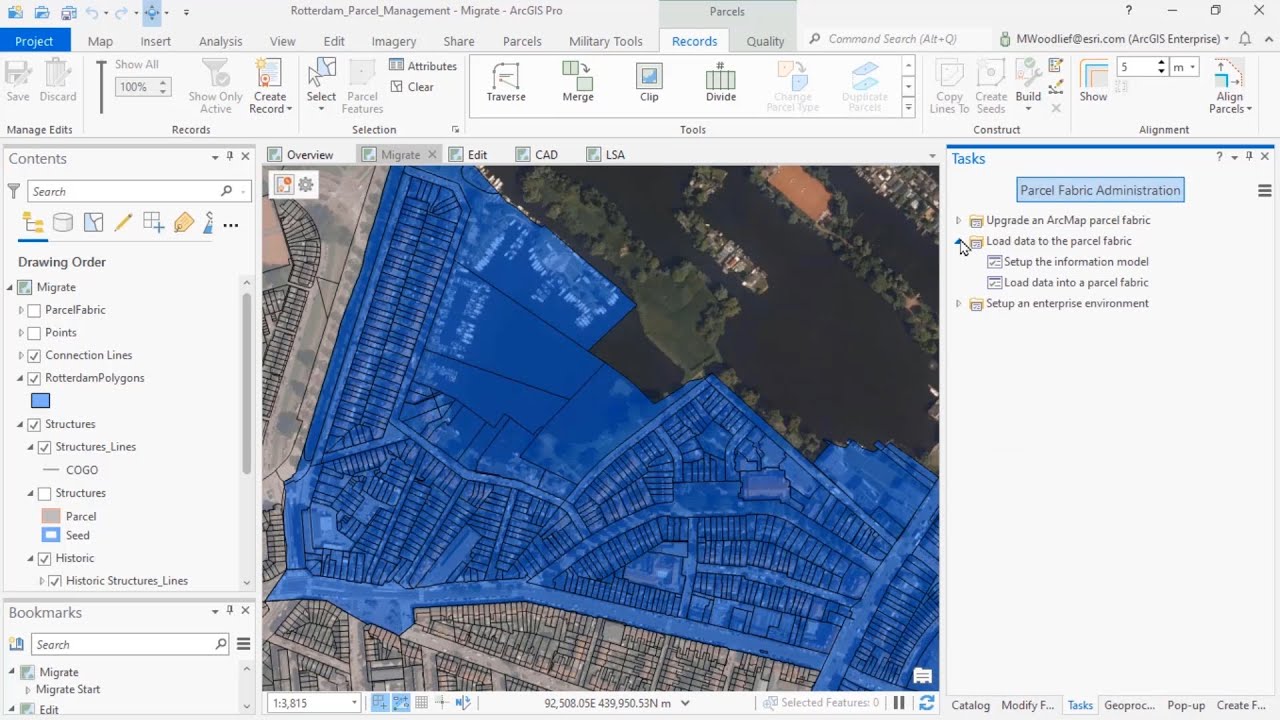
Task: Open the map pop-up message icon
Action: 922,676
